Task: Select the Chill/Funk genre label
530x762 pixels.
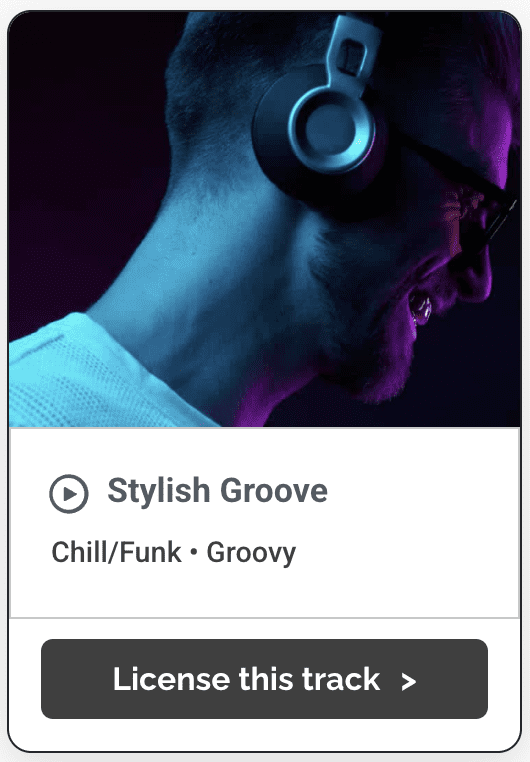Action: pyautogui.click(x=117, y=553)
